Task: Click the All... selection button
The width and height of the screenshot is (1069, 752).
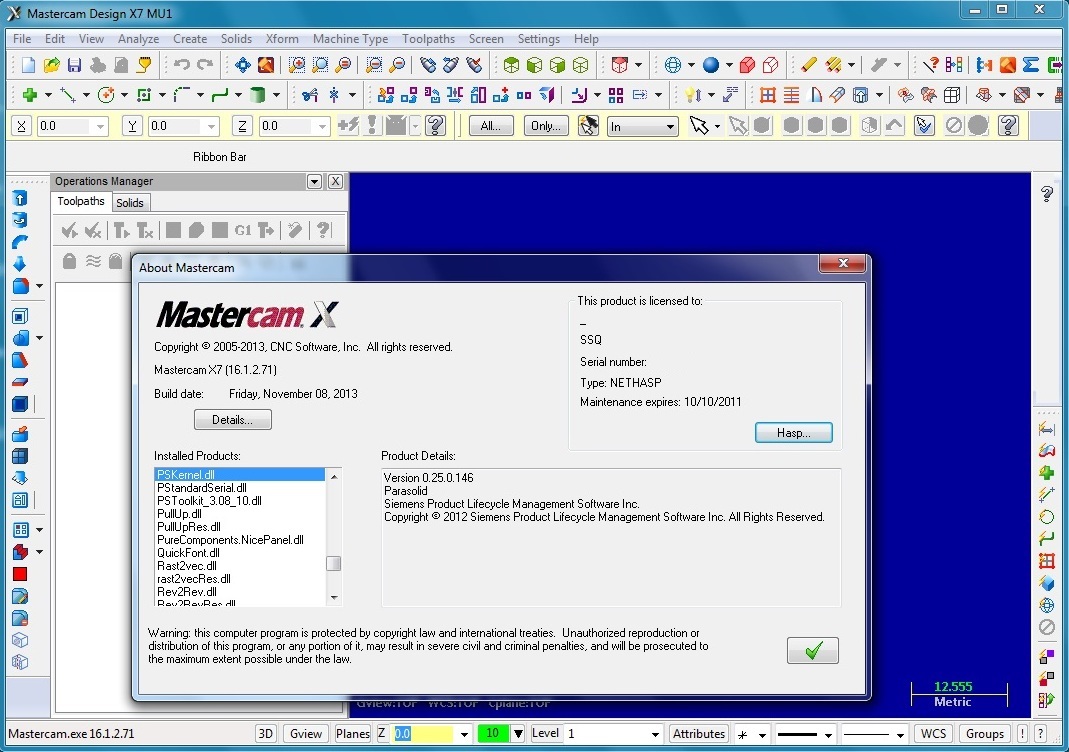Action: point(491,125)
